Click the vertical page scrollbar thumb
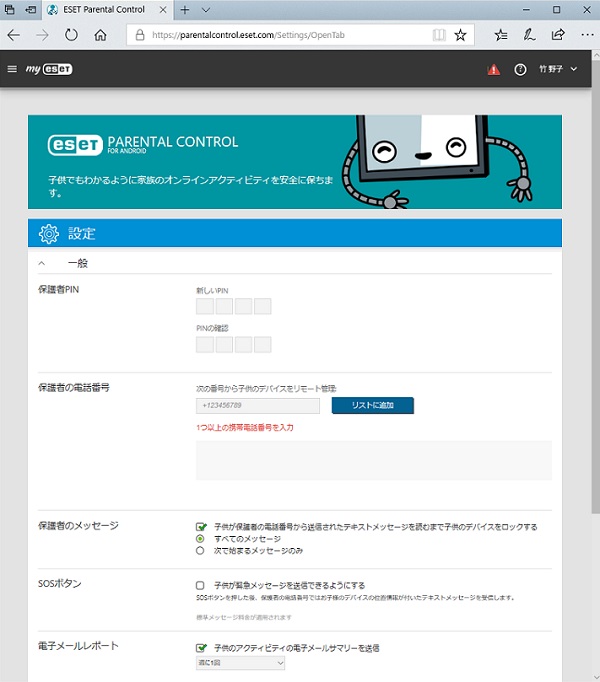Image resolution: width=600 pixels, height=682 pixels. [x=596, y=287]
